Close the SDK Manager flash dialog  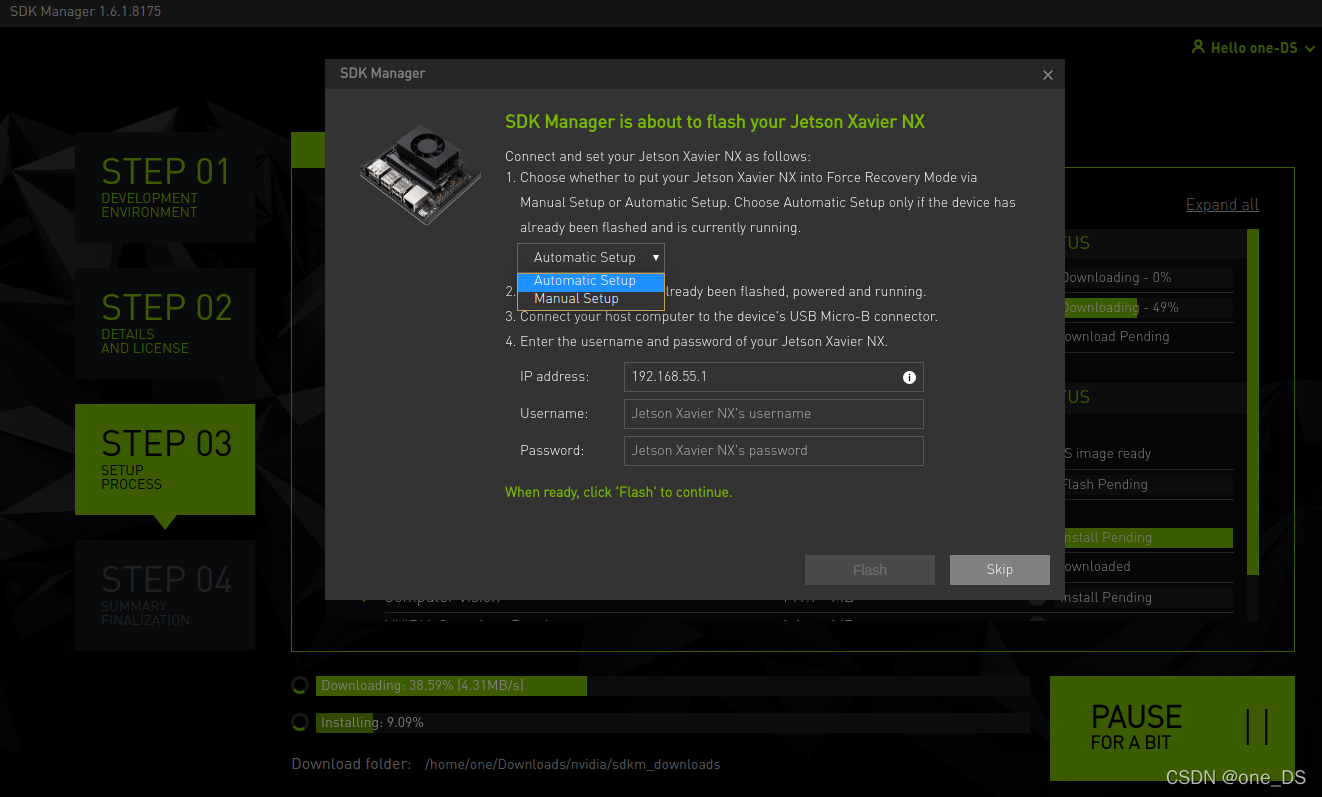1048,75
